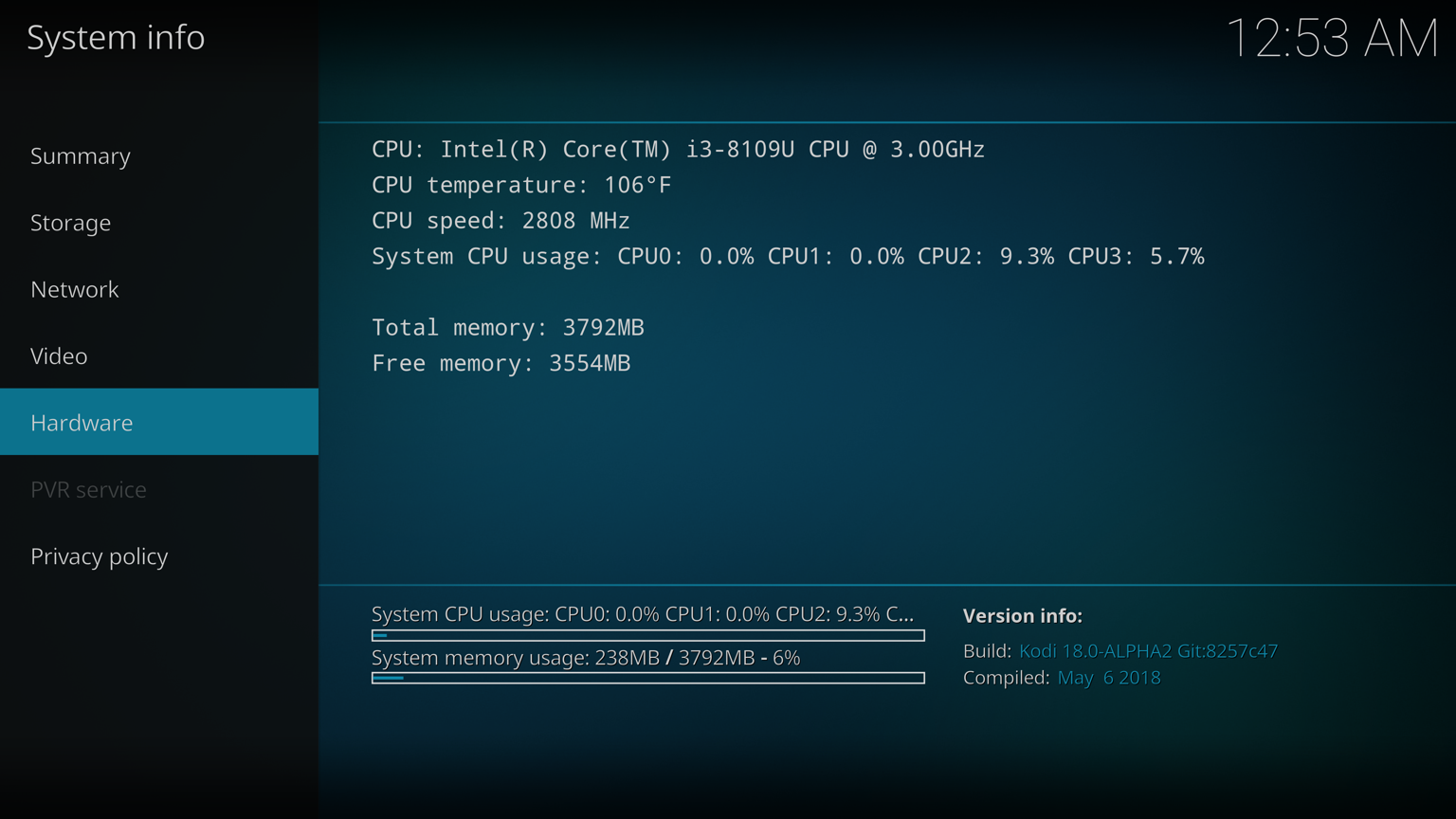Click the Kodi 18.0-ALPHA2 build text
The width and height of the screenshot is (1456, 819).
click(1148, 651)
